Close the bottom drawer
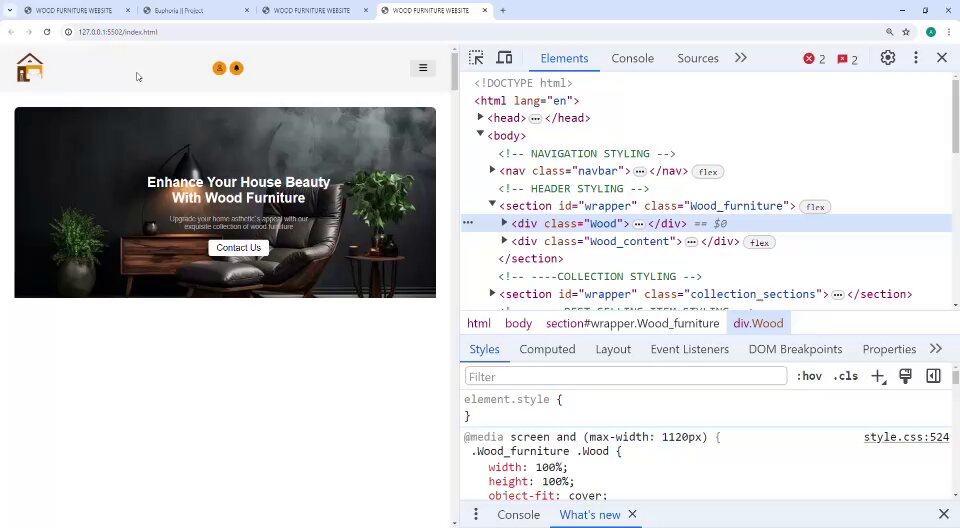The height and width of the screenshot is (528, 960). (x=943, y=514)
